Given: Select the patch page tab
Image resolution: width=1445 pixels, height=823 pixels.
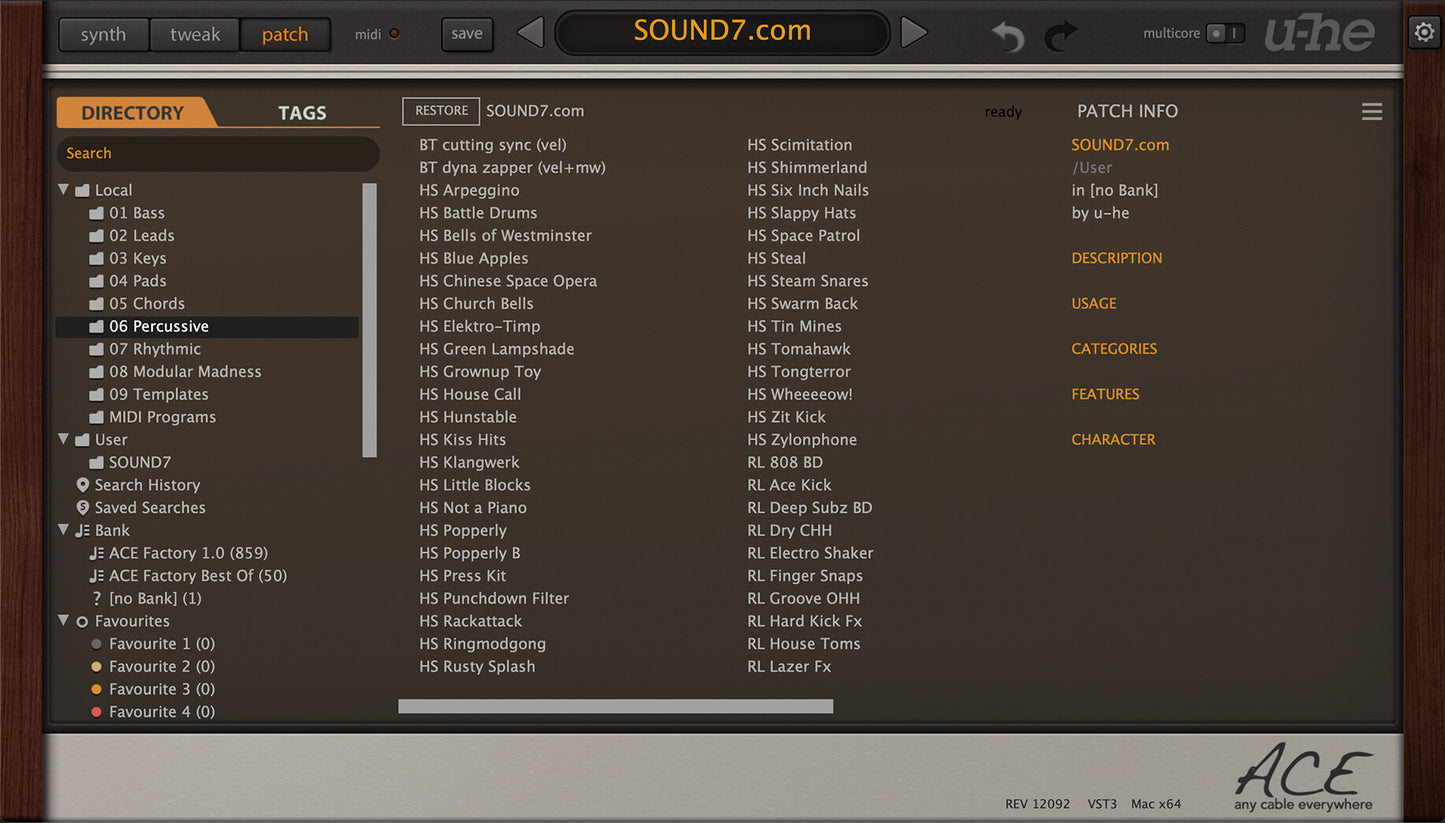Looking at the screenshot, I should [285, 34].
